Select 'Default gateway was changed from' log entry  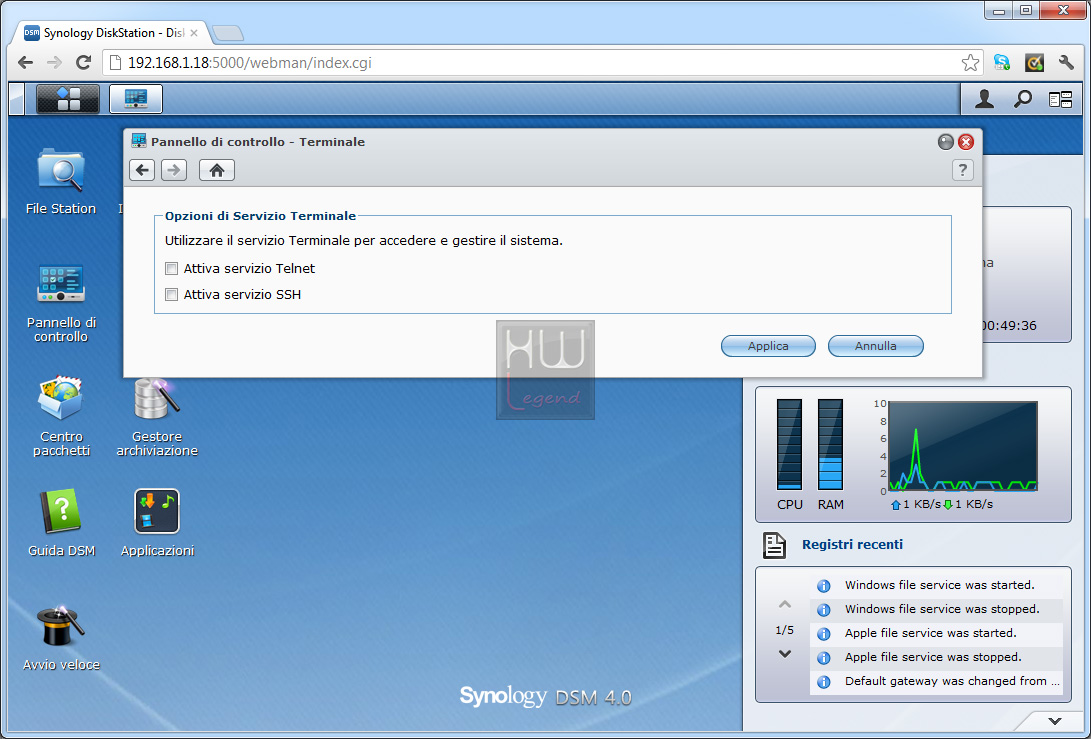tap(937, 681)
